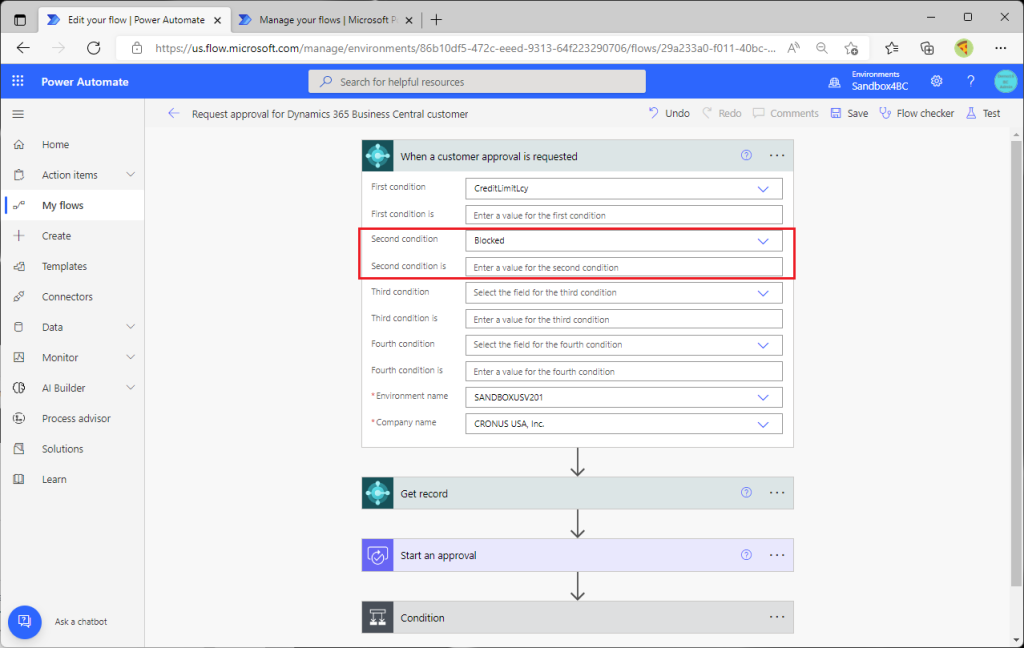Collapse the left navigation hamburger menu
Viewport: 1024px width, 648px height.
click(x=18, y=114)
